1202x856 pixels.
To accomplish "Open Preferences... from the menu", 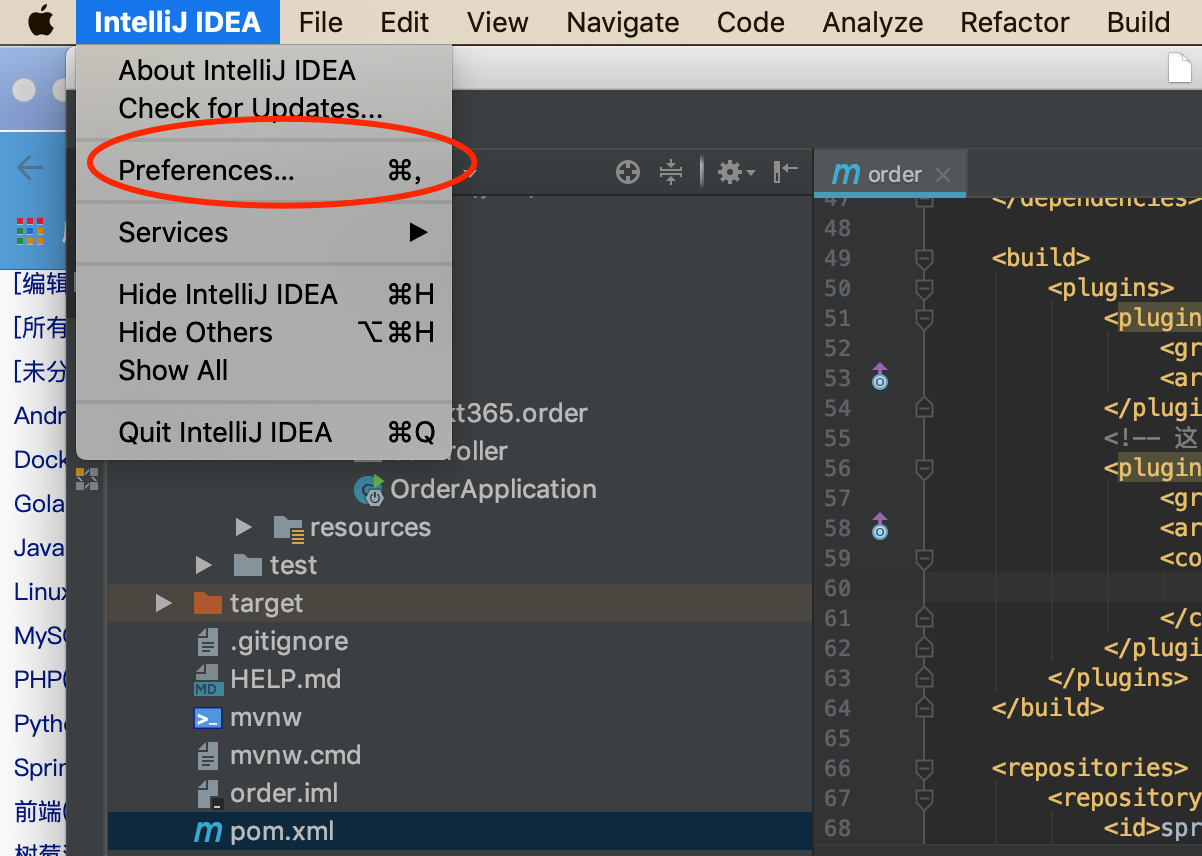I will pyautogui.click(x=264, y=171).
